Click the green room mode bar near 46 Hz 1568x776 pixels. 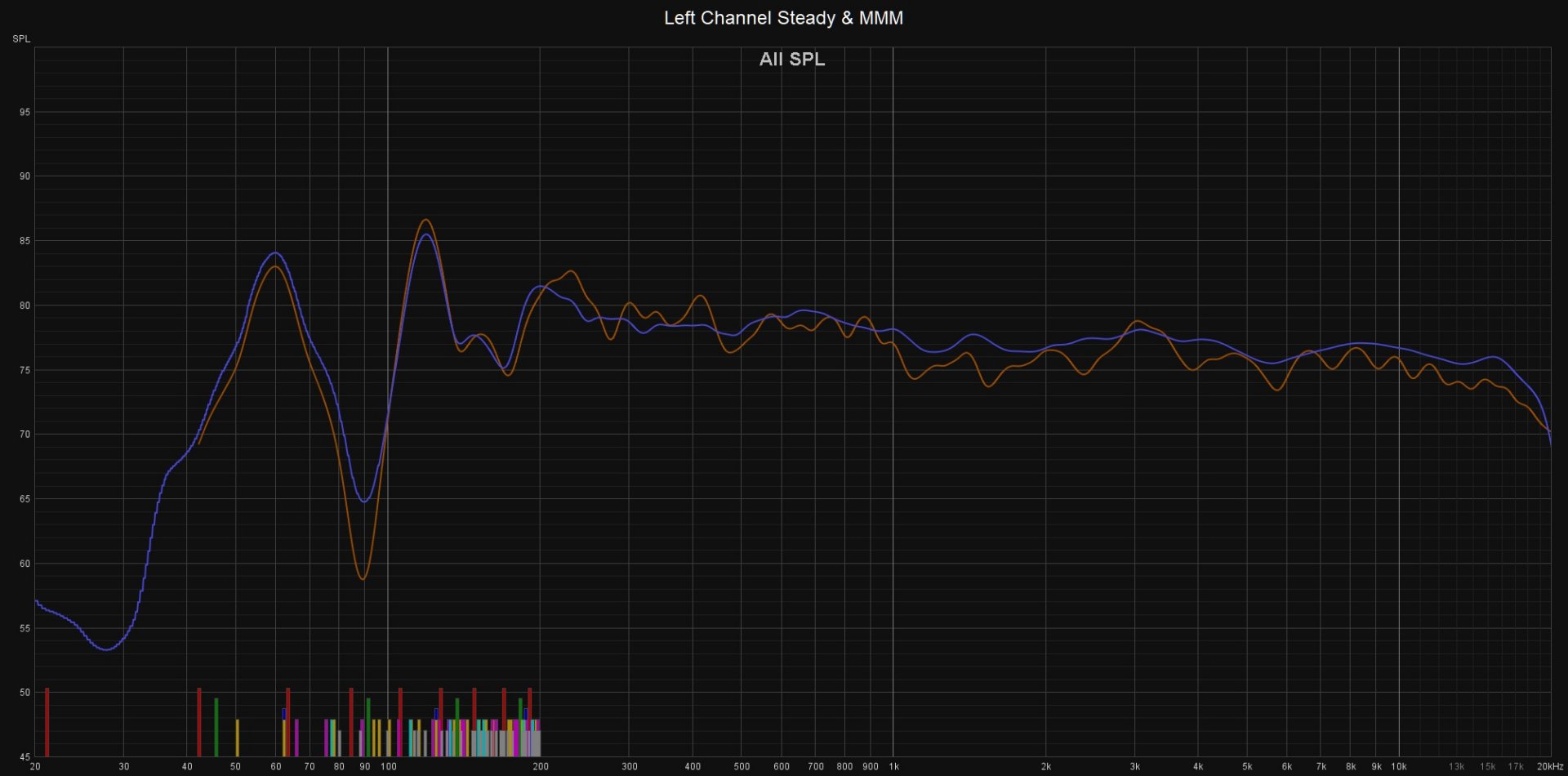216,727
